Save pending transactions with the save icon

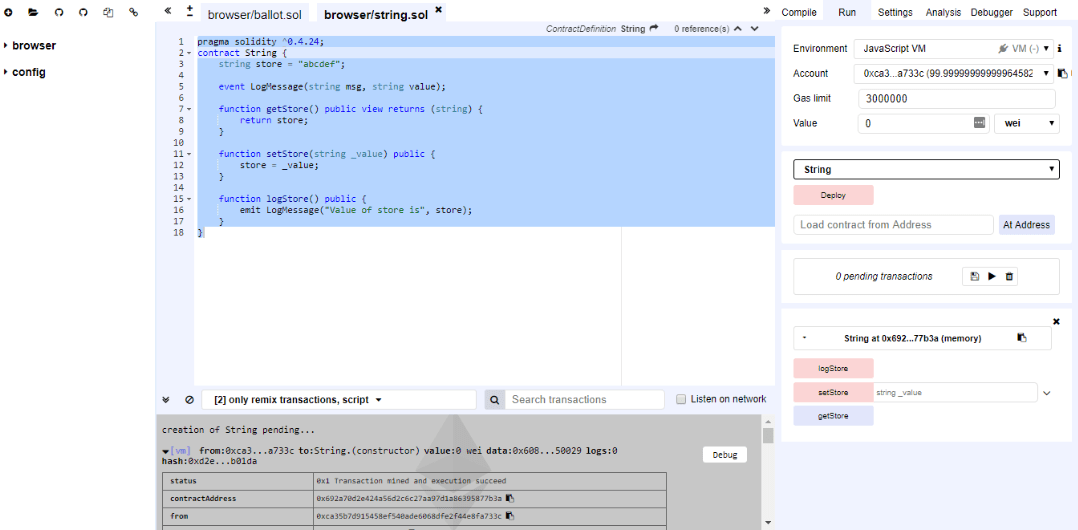tap(975, 276)
